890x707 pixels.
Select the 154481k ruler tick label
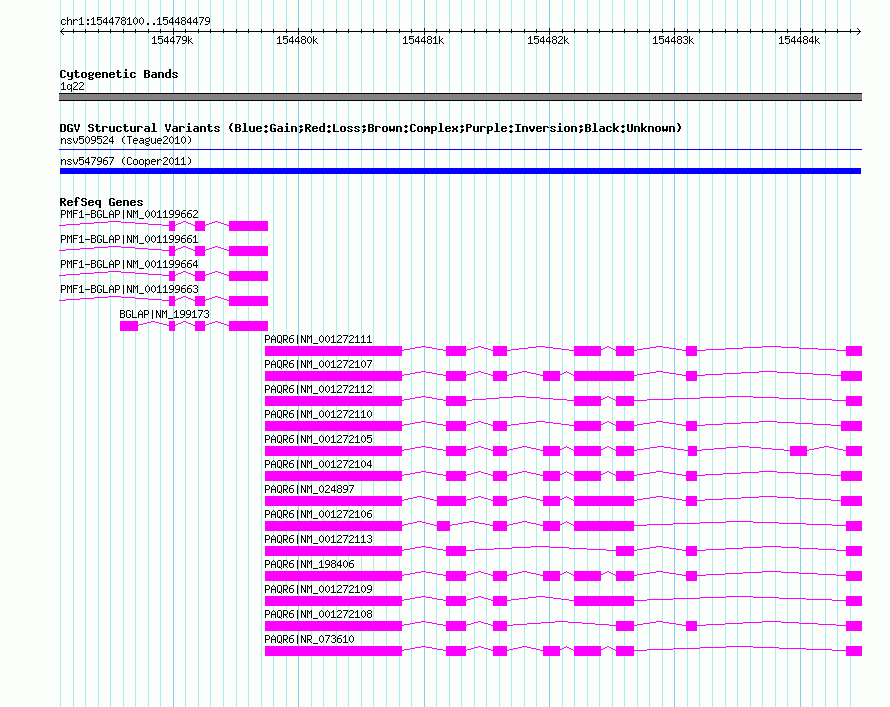(x=423, y=40)
